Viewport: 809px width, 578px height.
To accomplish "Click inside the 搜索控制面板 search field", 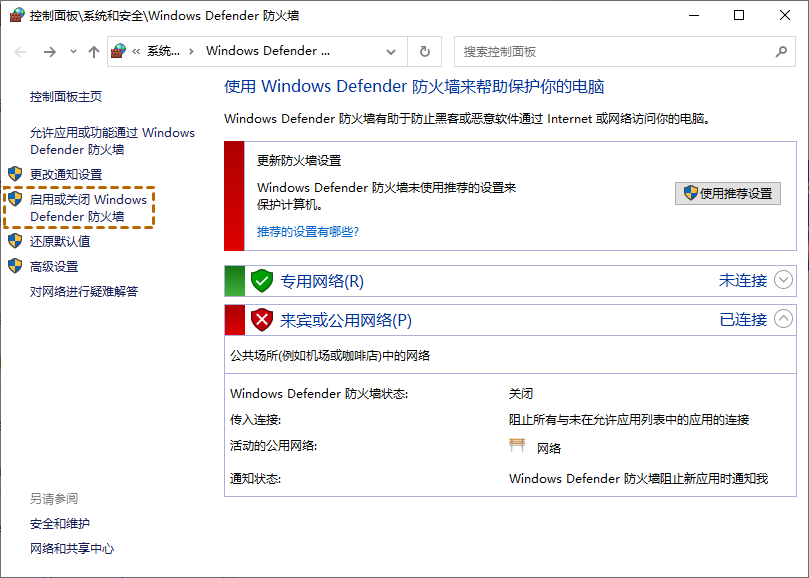I will tap(600, 50).
